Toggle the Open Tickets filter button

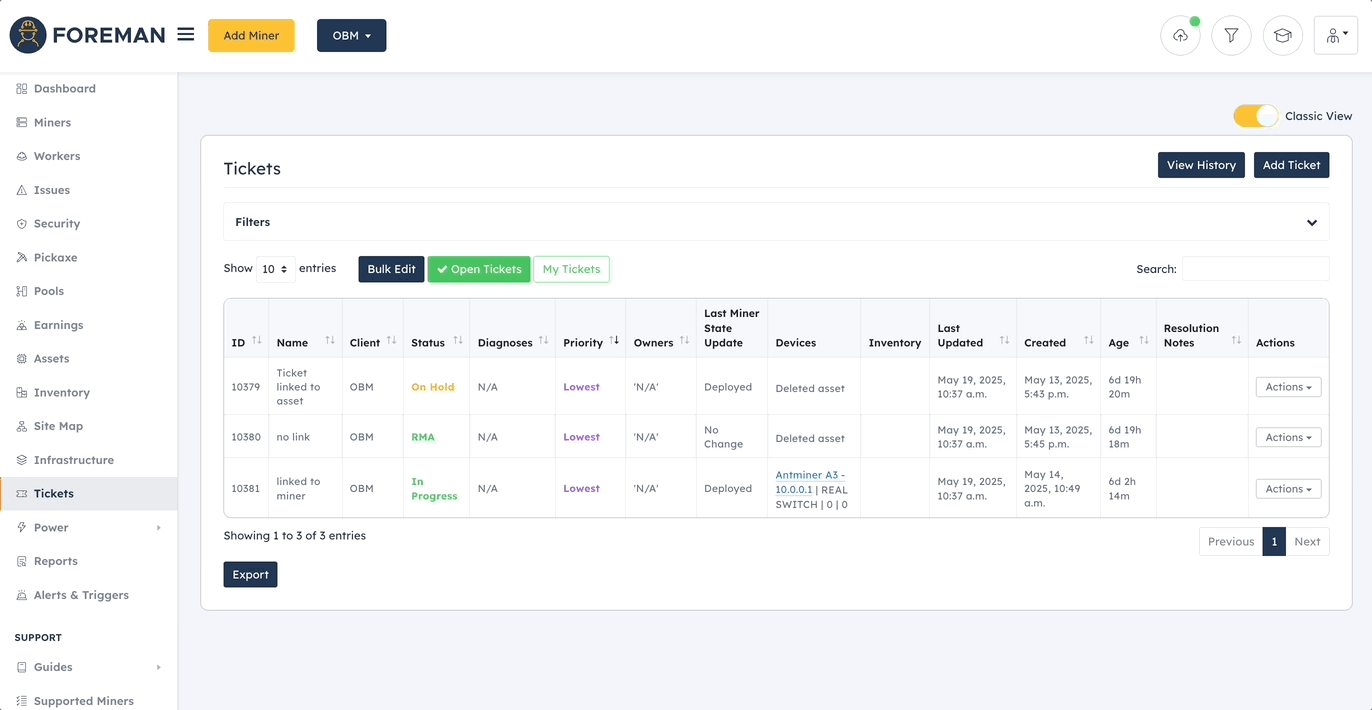coord(479,269)
